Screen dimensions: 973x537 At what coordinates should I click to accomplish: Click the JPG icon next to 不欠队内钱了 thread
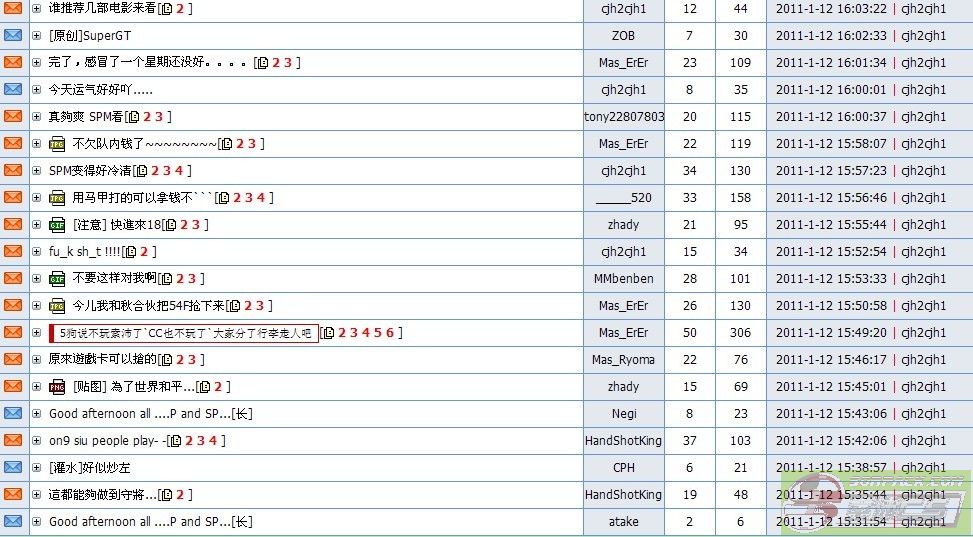click(x=57, y=144)
